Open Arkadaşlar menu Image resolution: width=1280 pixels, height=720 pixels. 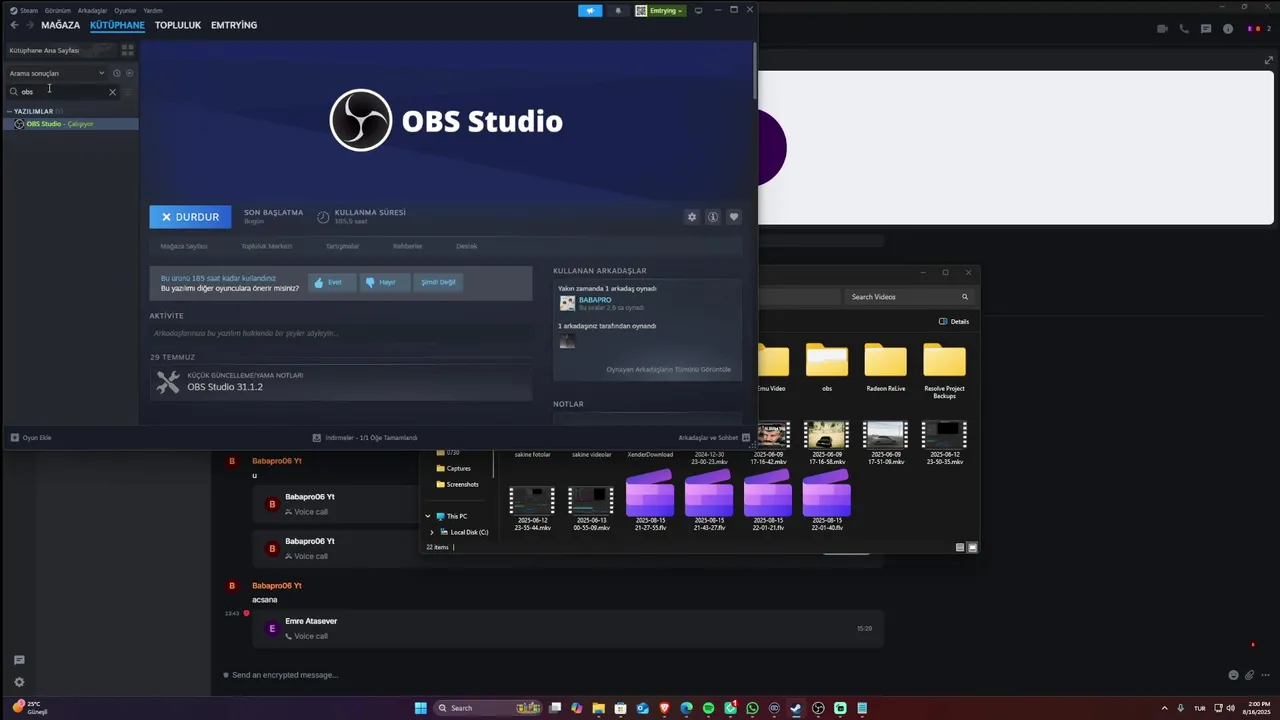coord(92,10)
